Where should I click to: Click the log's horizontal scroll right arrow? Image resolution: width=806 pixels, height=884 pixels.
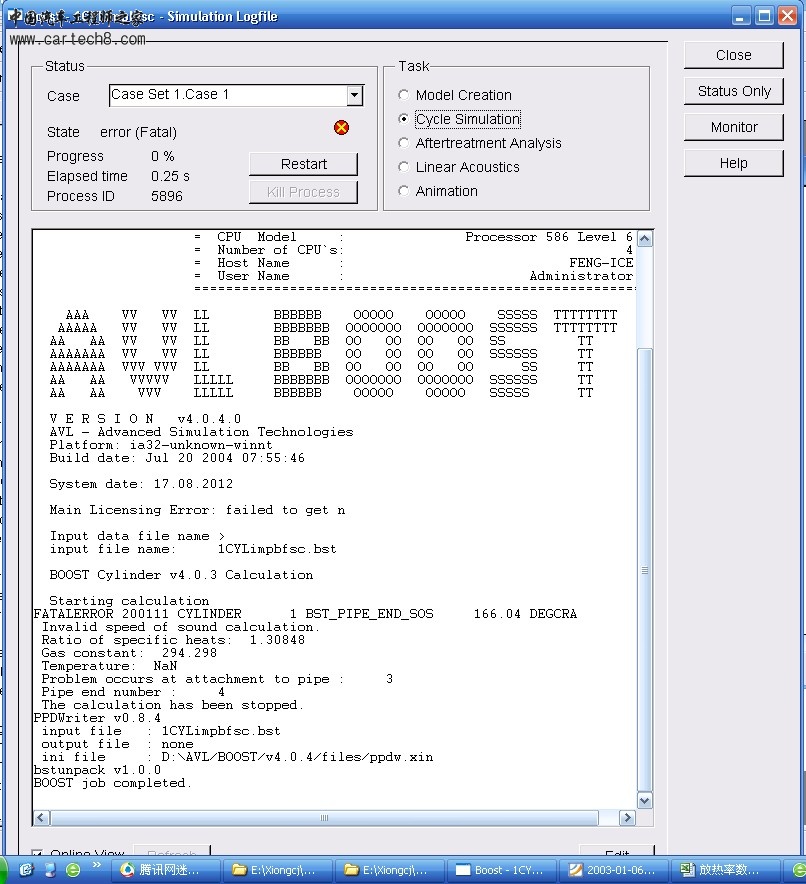pos(627,817)
